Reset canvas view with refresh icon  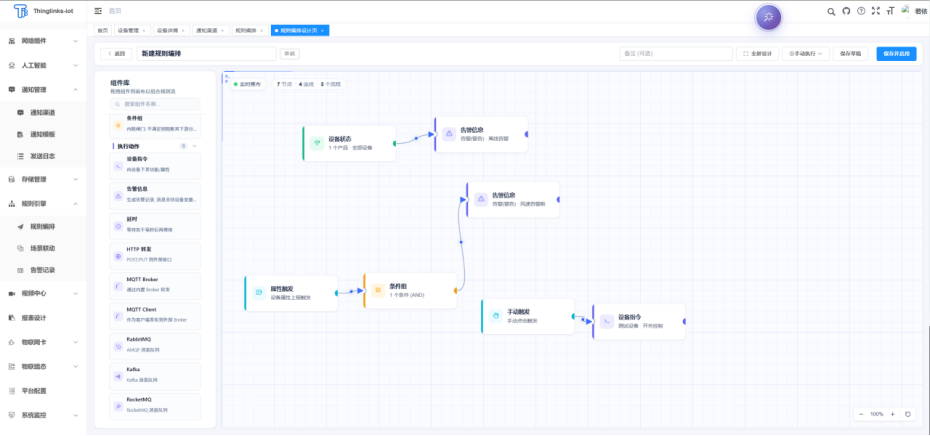coord(908,414)
